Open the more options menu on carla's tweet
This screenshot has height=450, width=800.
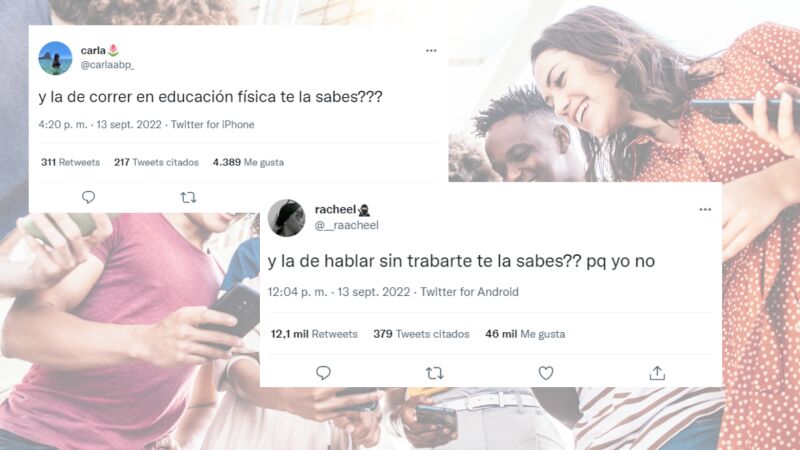point(431,51)
